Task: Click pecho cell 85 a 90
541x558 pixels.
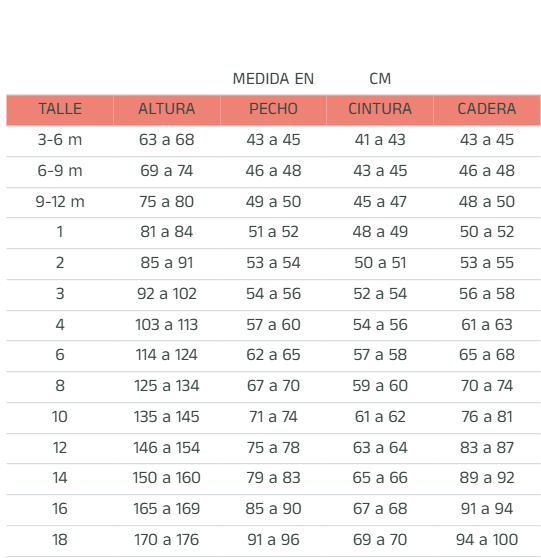Action: coord(273,509)
